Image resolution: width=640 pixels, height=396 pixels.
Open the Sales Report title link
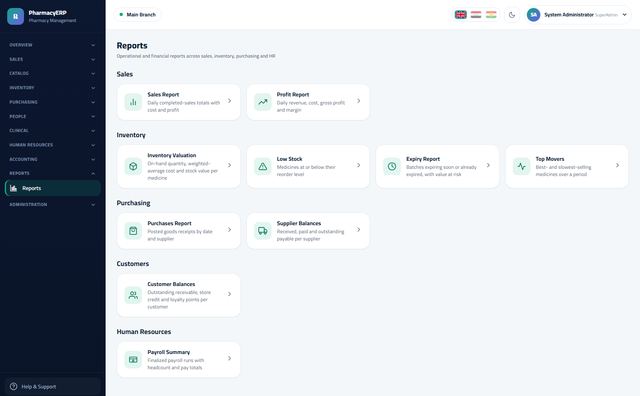163,94
